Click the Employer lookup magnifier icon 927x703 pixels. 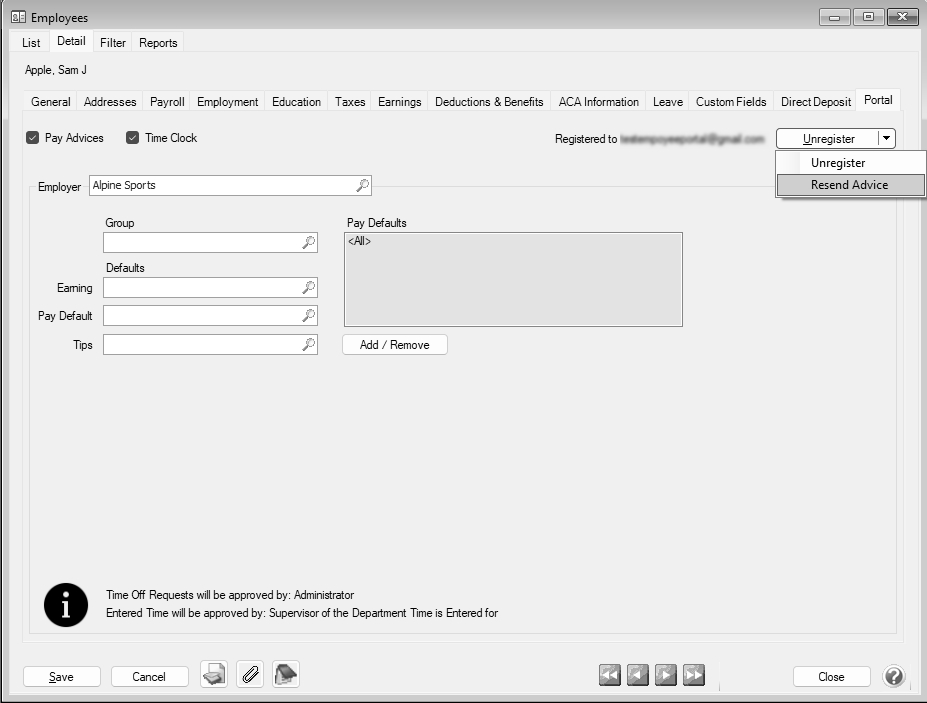point(362,185)
